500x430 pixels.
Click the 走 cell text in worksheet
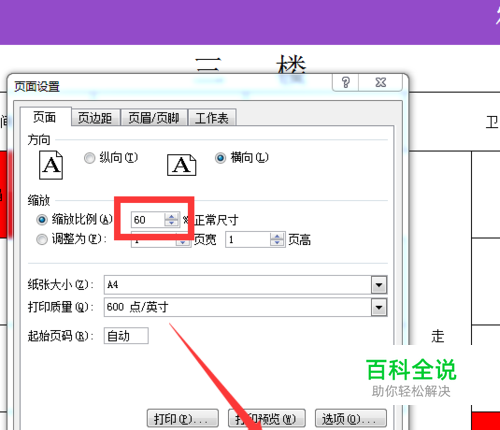[438, 336]
